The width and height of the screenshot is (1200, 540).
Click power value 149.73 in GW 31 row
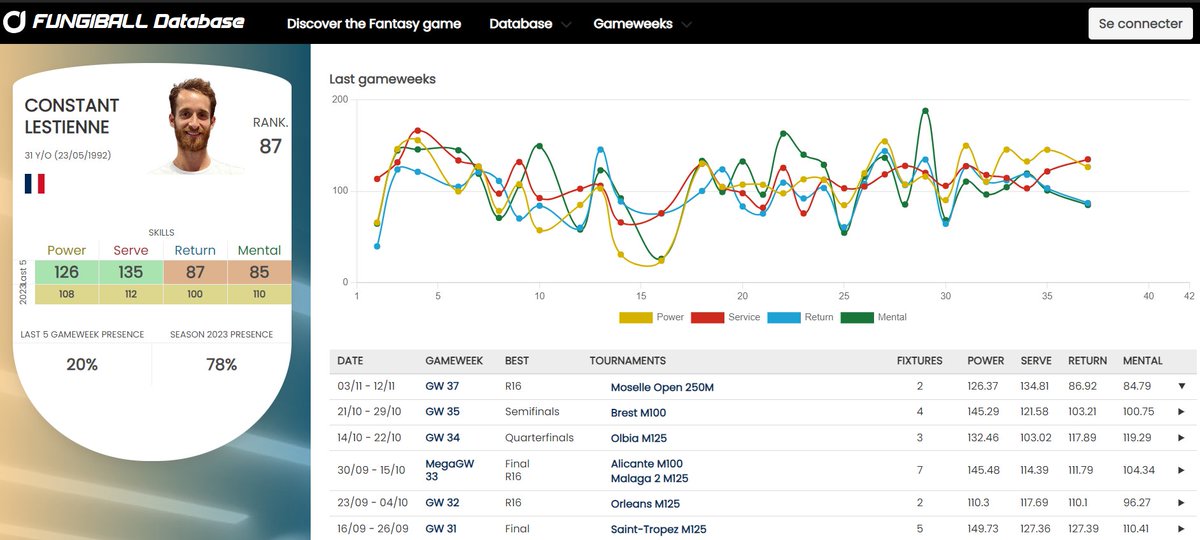[985, 529]
